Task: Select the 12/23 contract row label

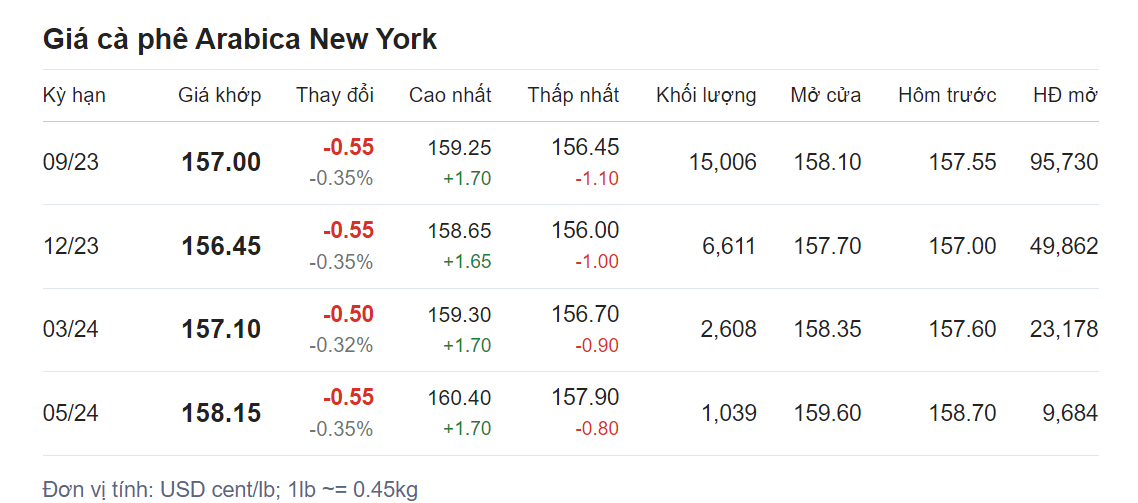Action: pos(71,246)
